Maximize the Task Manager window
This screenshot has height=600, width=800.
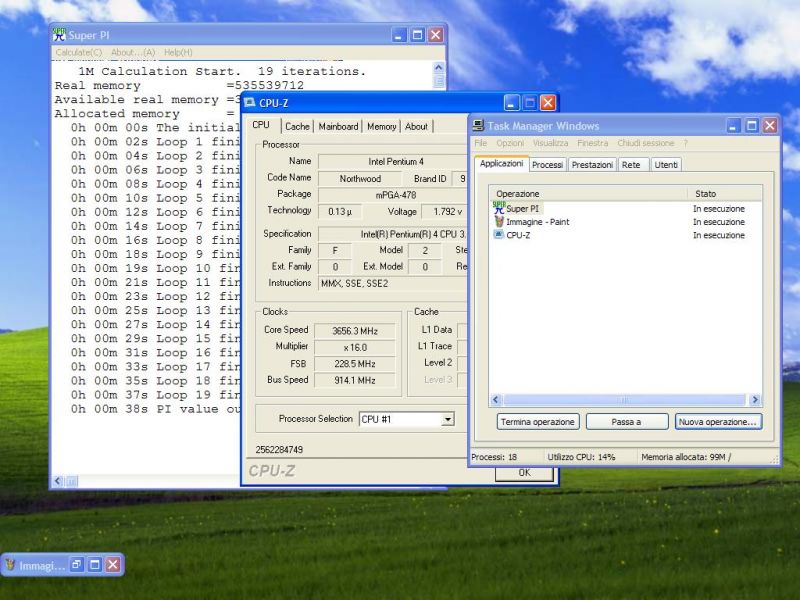click(752, 126)
